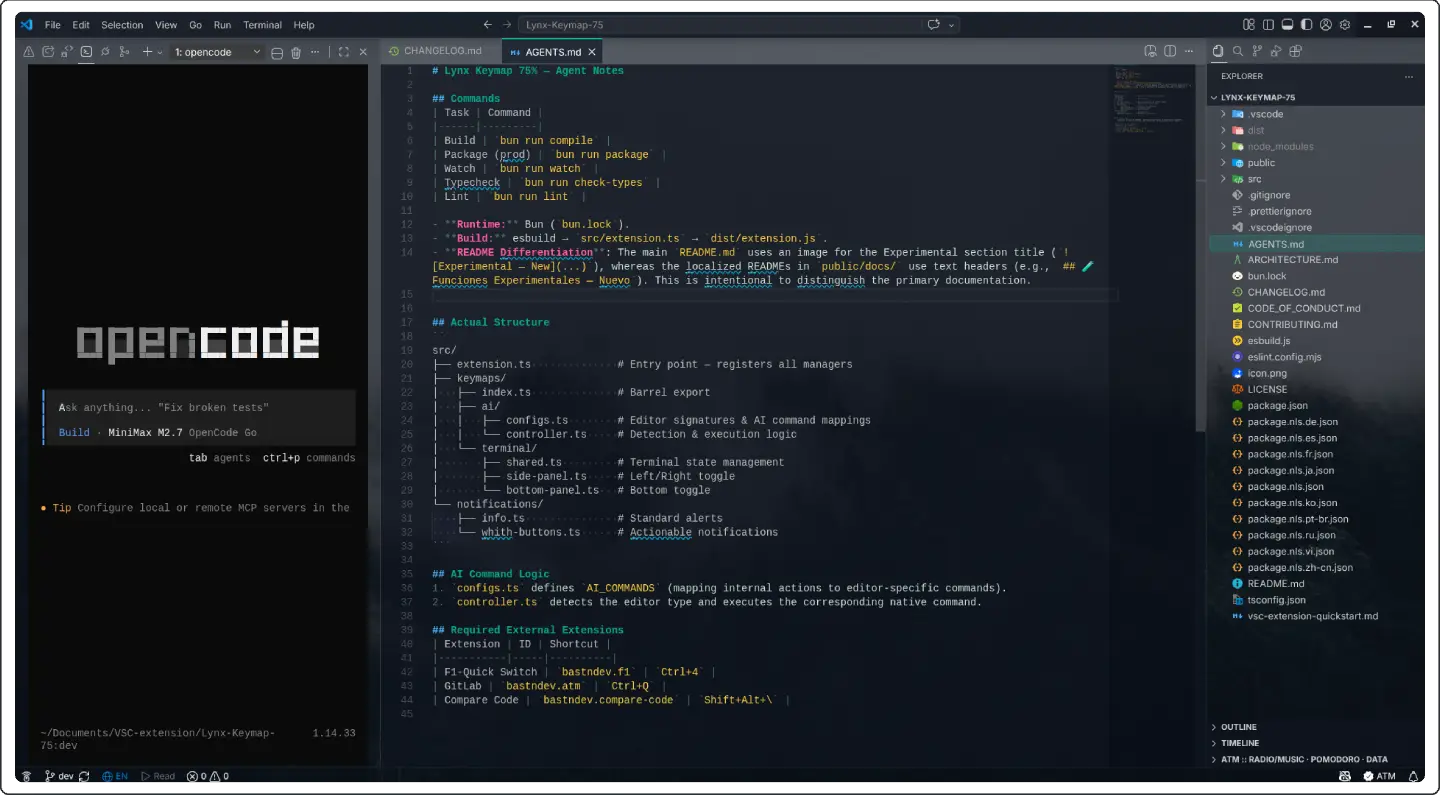Open the Debug Console plug icon
This screenshot has height=795, width=1440.
pos(105,52)
